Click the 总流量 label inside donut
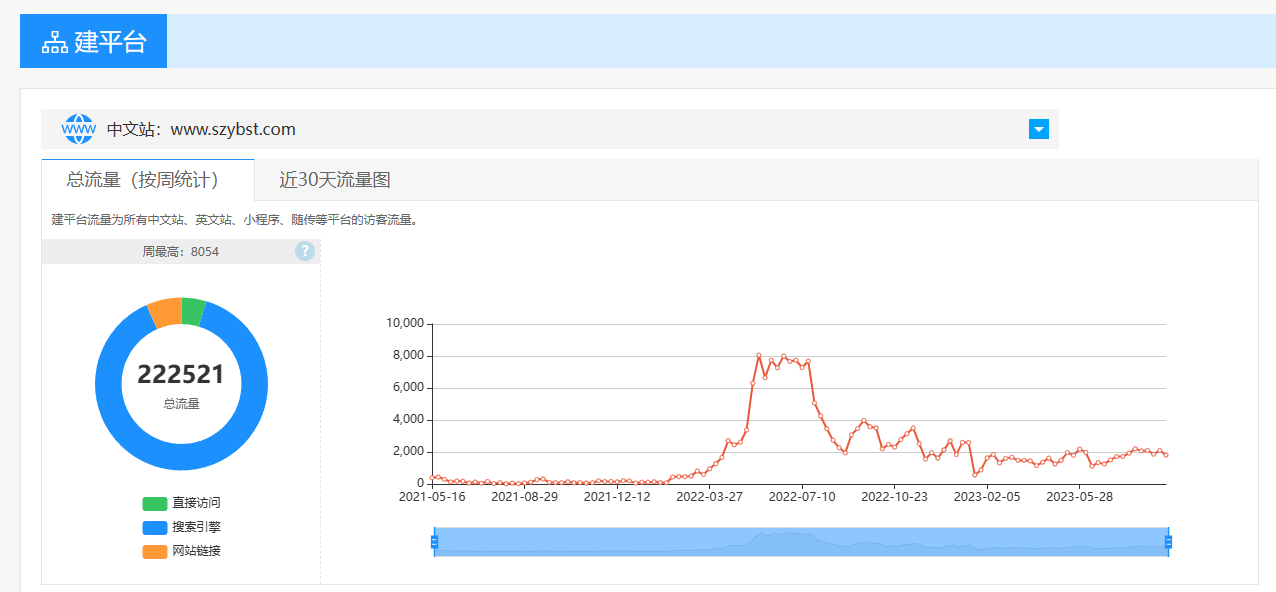 coord(181,404)
